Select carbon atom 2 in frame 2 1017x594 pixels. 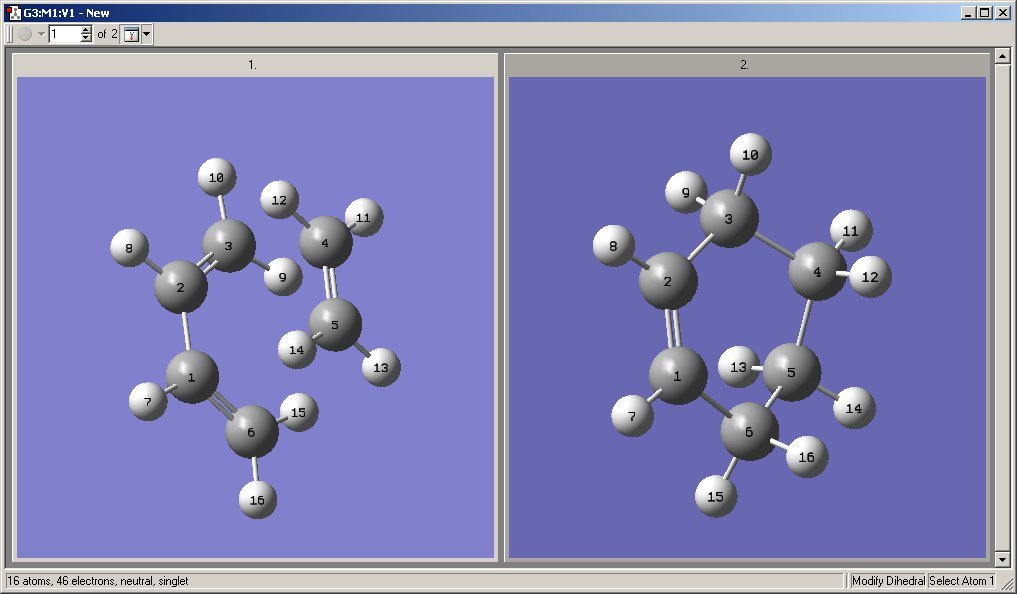pos(668,281)
